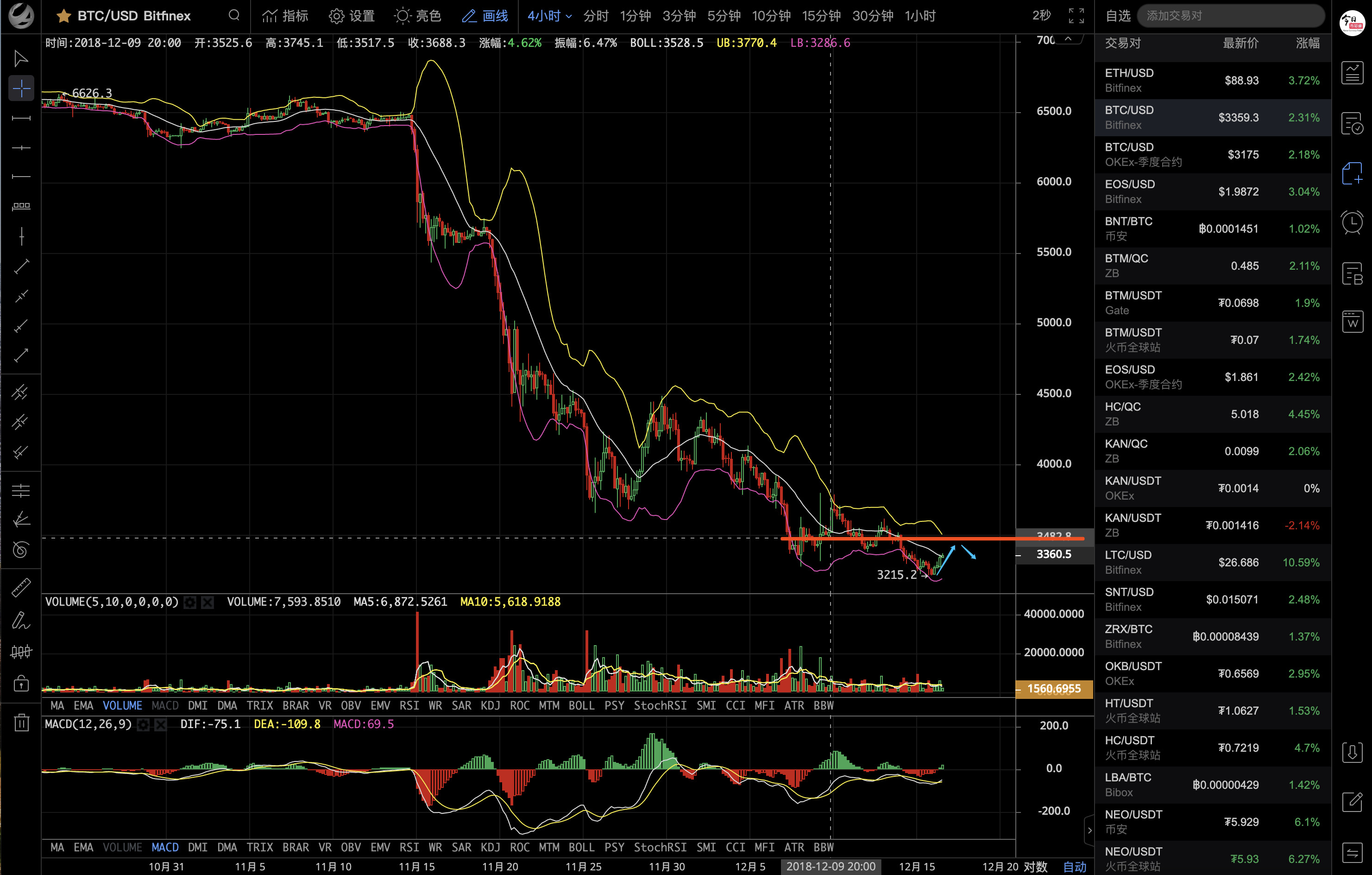Screen dimensions: 1372x875
Task: Expand watchlist panel edge arrow
Action: tap(1089, 830)
